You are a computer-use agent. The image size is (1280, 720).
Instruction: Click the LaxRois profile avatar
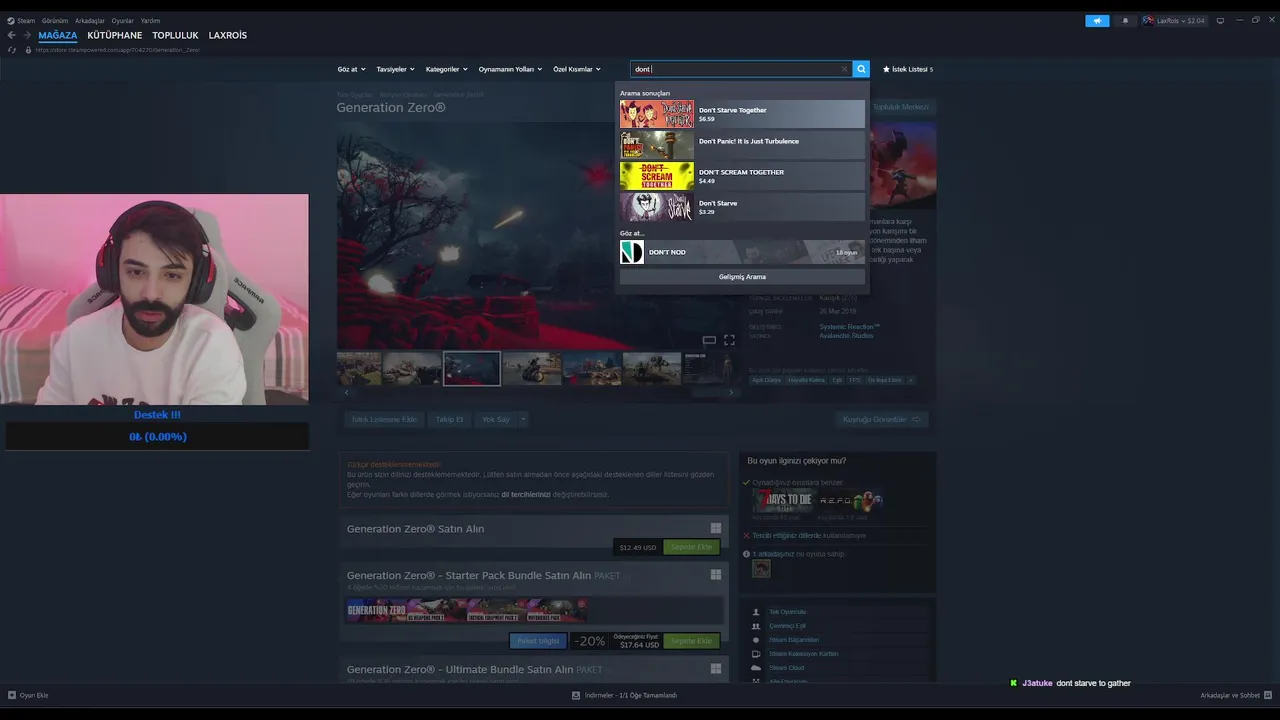[1148, 20]
